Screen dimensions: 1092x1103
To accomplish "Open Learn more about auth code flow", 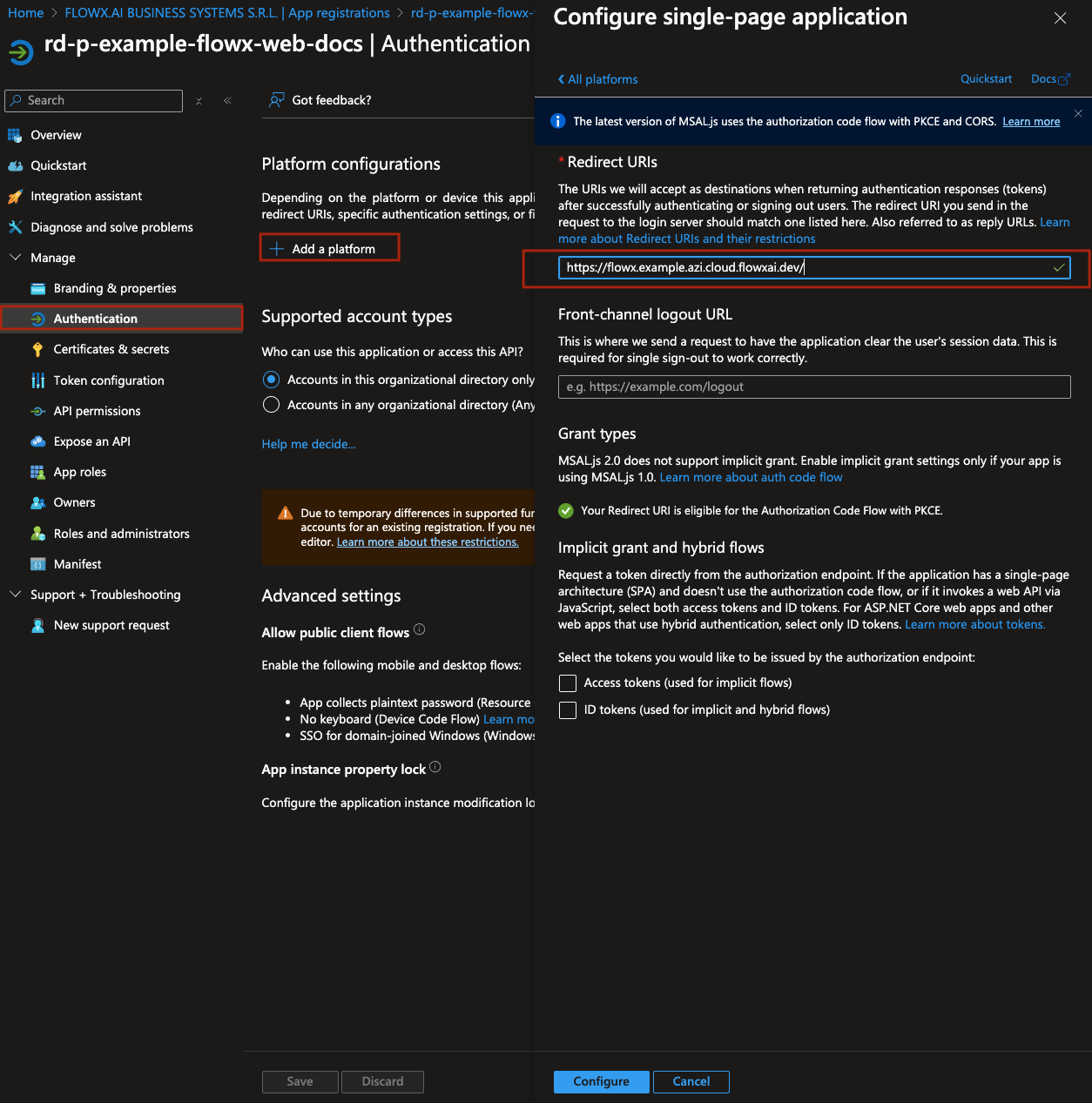I will 751,477.
